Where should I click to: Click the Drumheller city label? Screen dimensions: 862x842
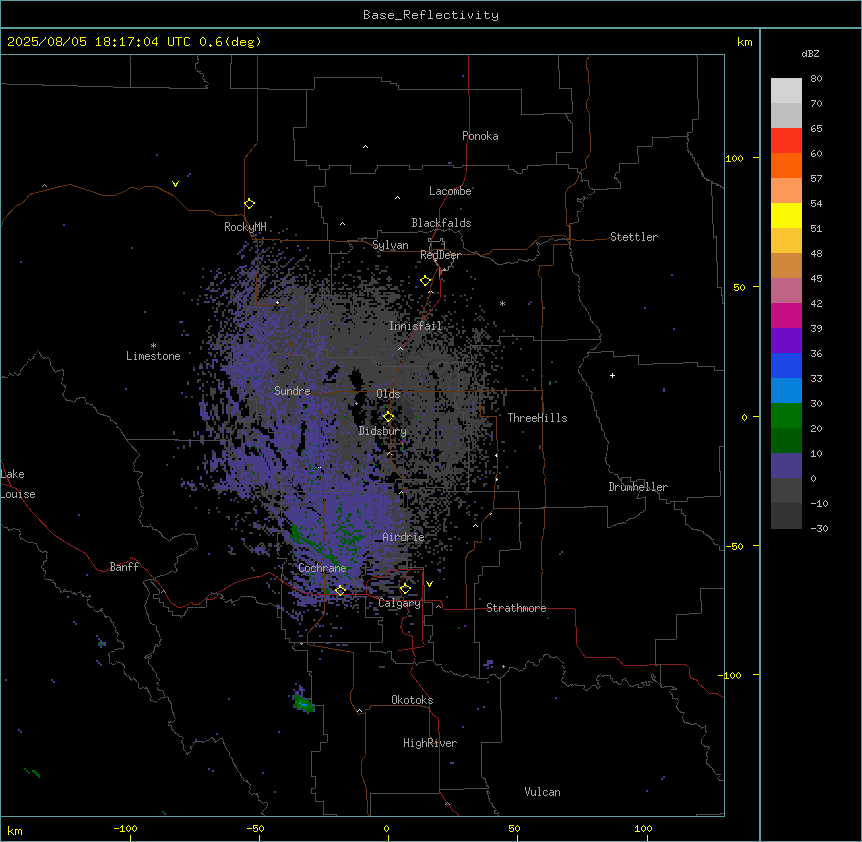pyautogui.click(x=638, y=487)
